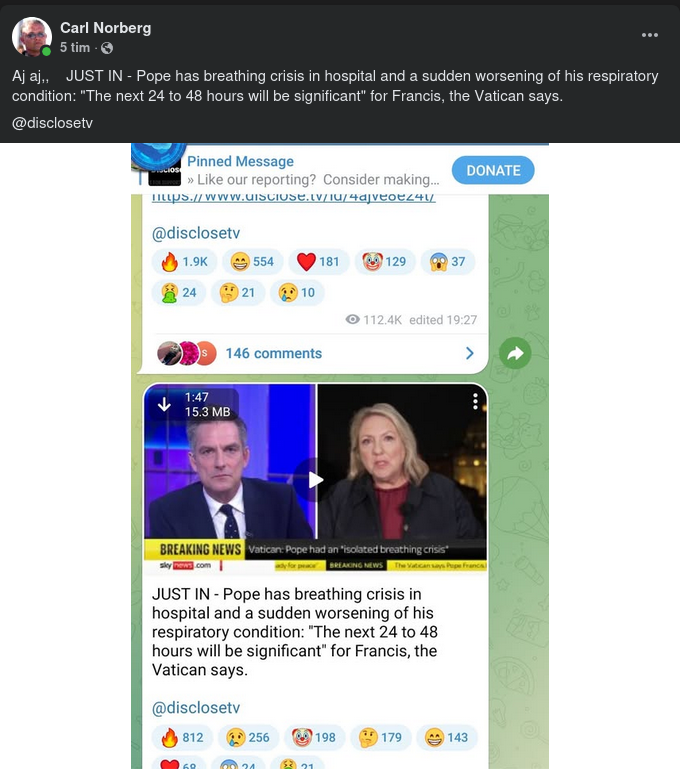680x769 pixels.
Task: Click the green share arrow icon
Action: 515,353
